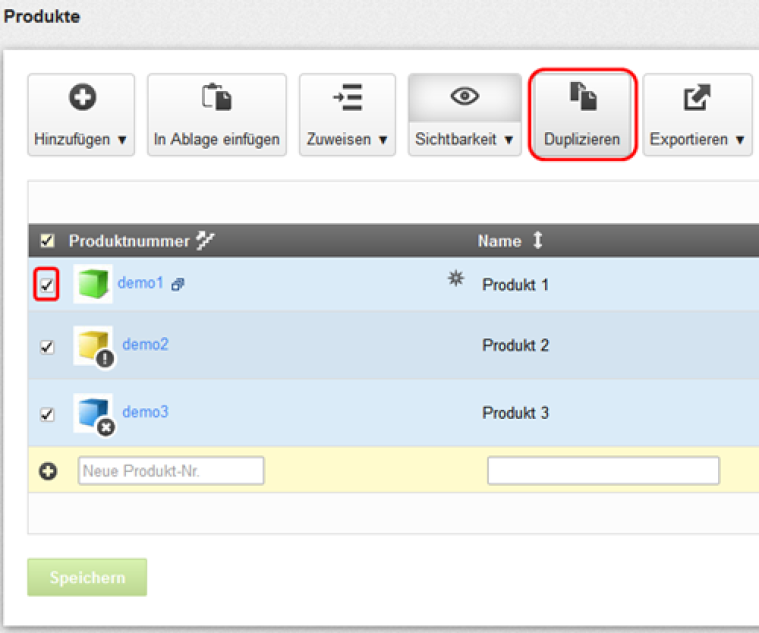Open the Hinzufügen dropdown menu
The width and height of the screenshot is (759, 633).
point(80,115)
